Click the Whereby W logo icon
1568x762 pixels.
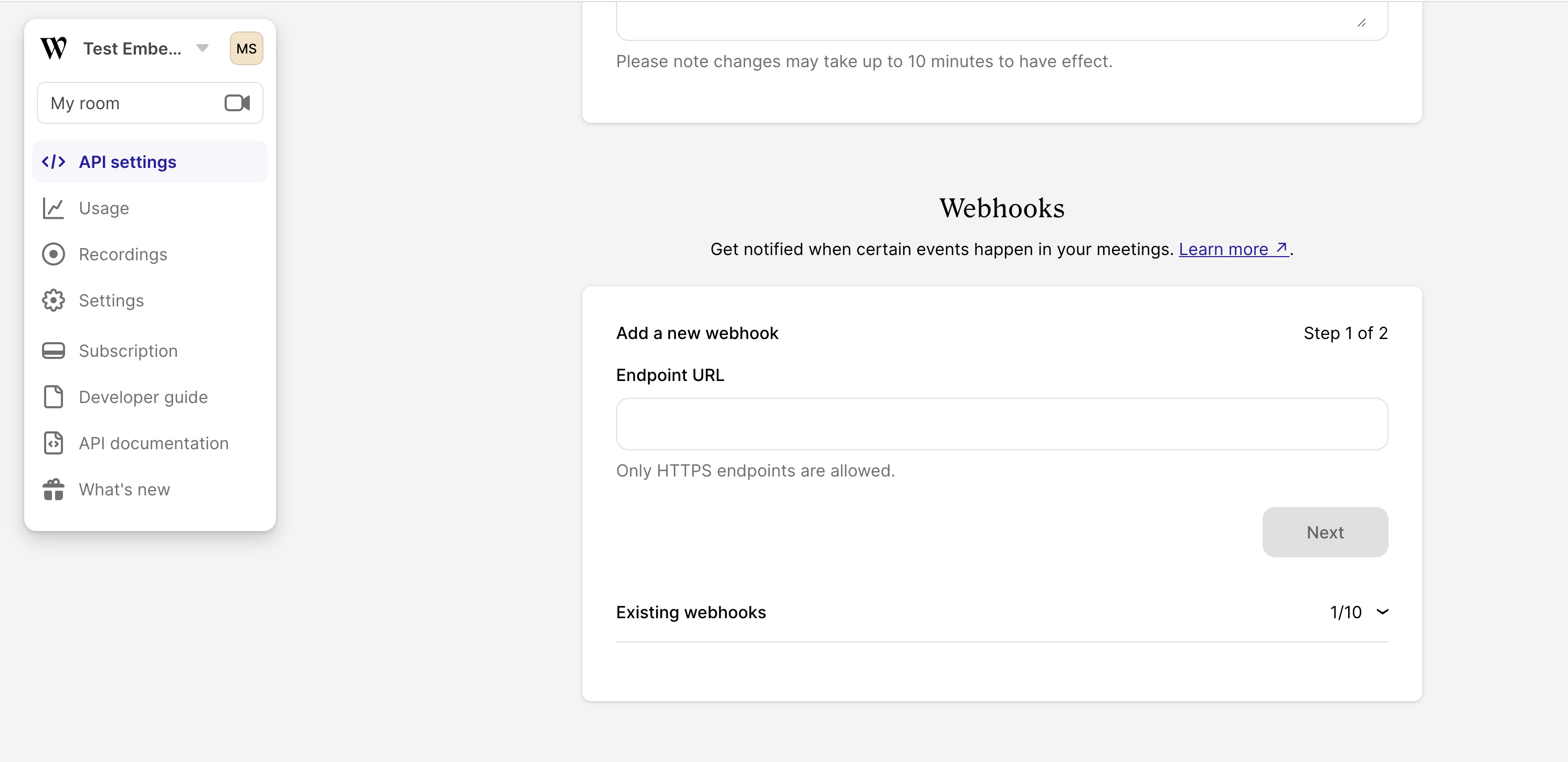54,48
